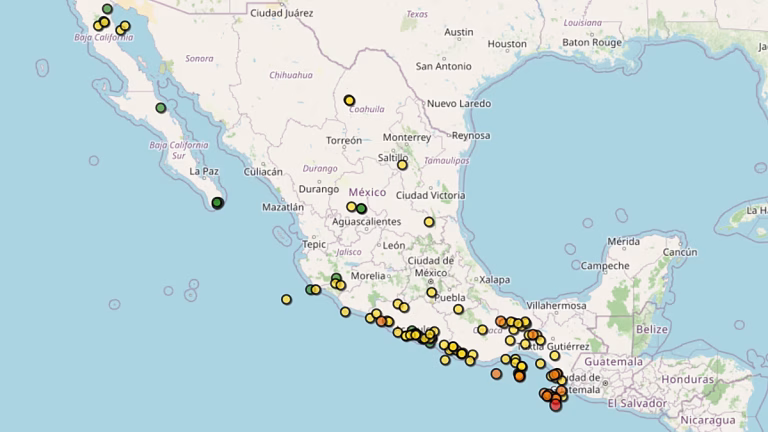
Task: Click the Mazatlán label
Action: click(x=283, y=207)
